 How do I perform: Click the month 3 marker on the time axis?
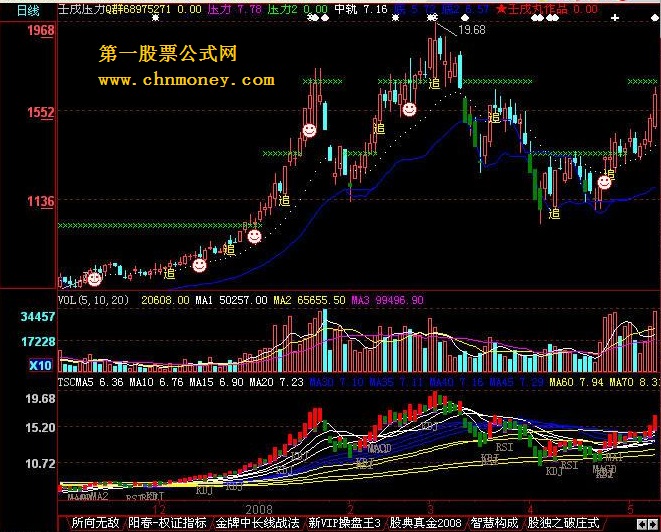[430, 508]
